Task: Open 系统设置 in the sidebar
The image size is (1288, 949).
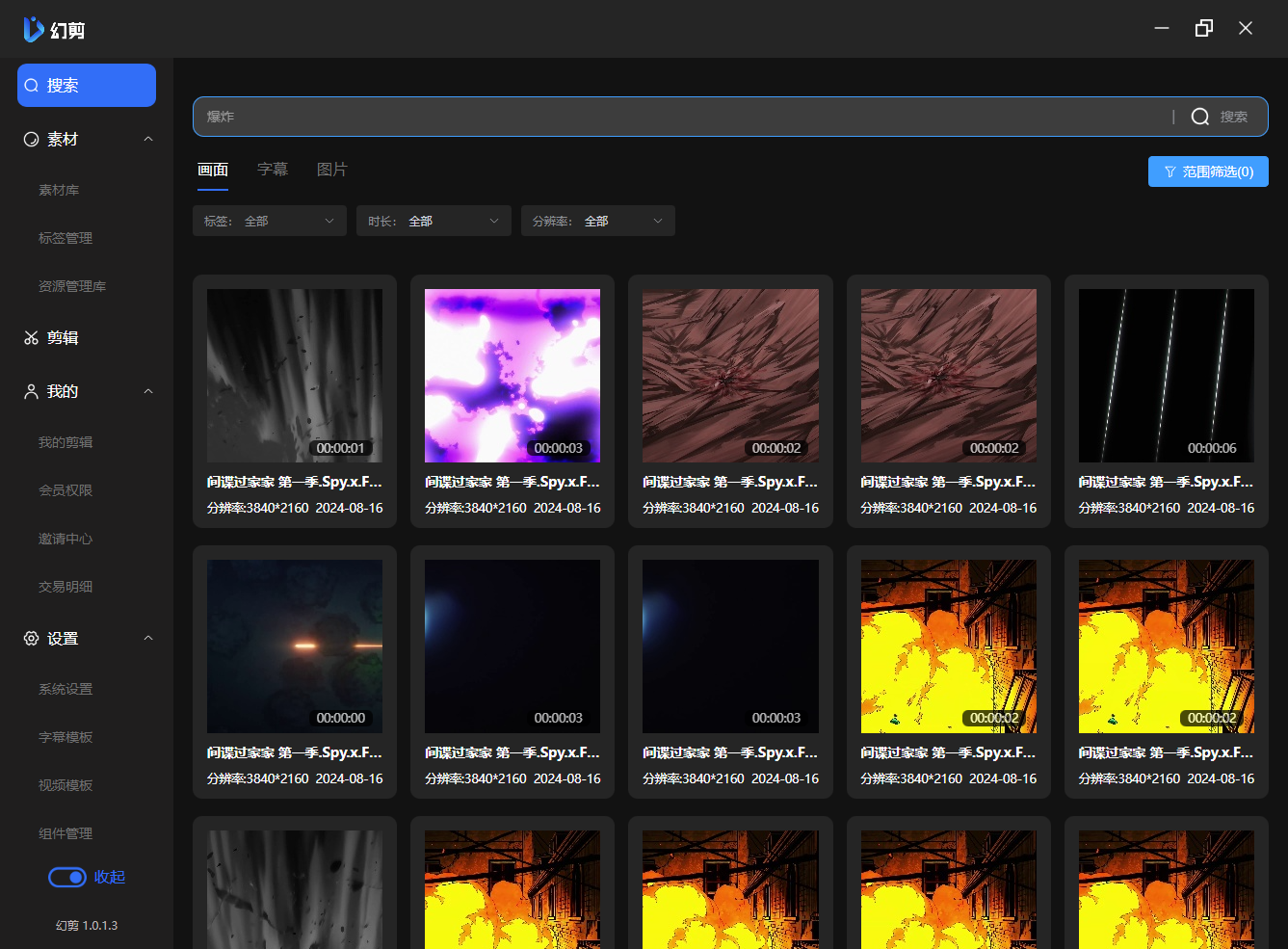Action: coord(66,689)
